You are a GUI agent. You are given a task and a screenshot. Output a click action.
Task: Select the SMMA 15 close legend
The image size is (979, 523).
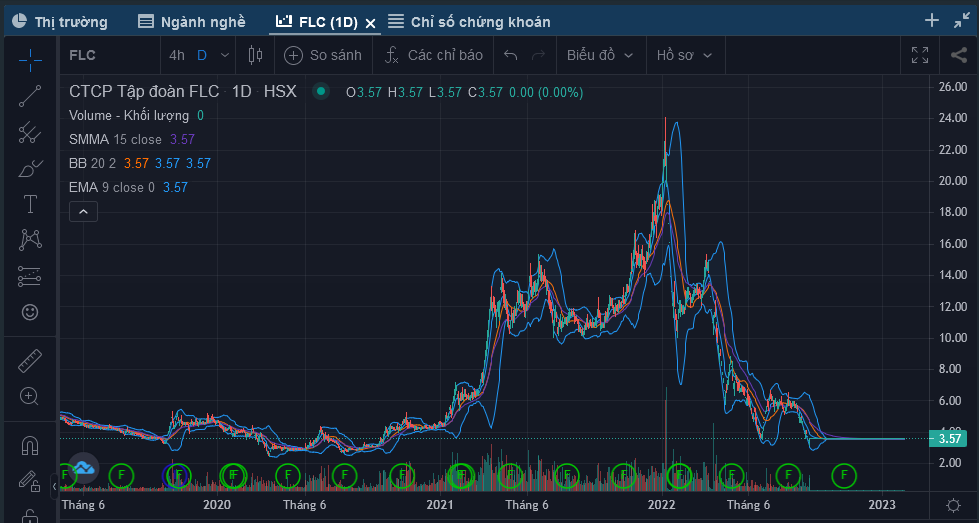click(x=116, y=139)
